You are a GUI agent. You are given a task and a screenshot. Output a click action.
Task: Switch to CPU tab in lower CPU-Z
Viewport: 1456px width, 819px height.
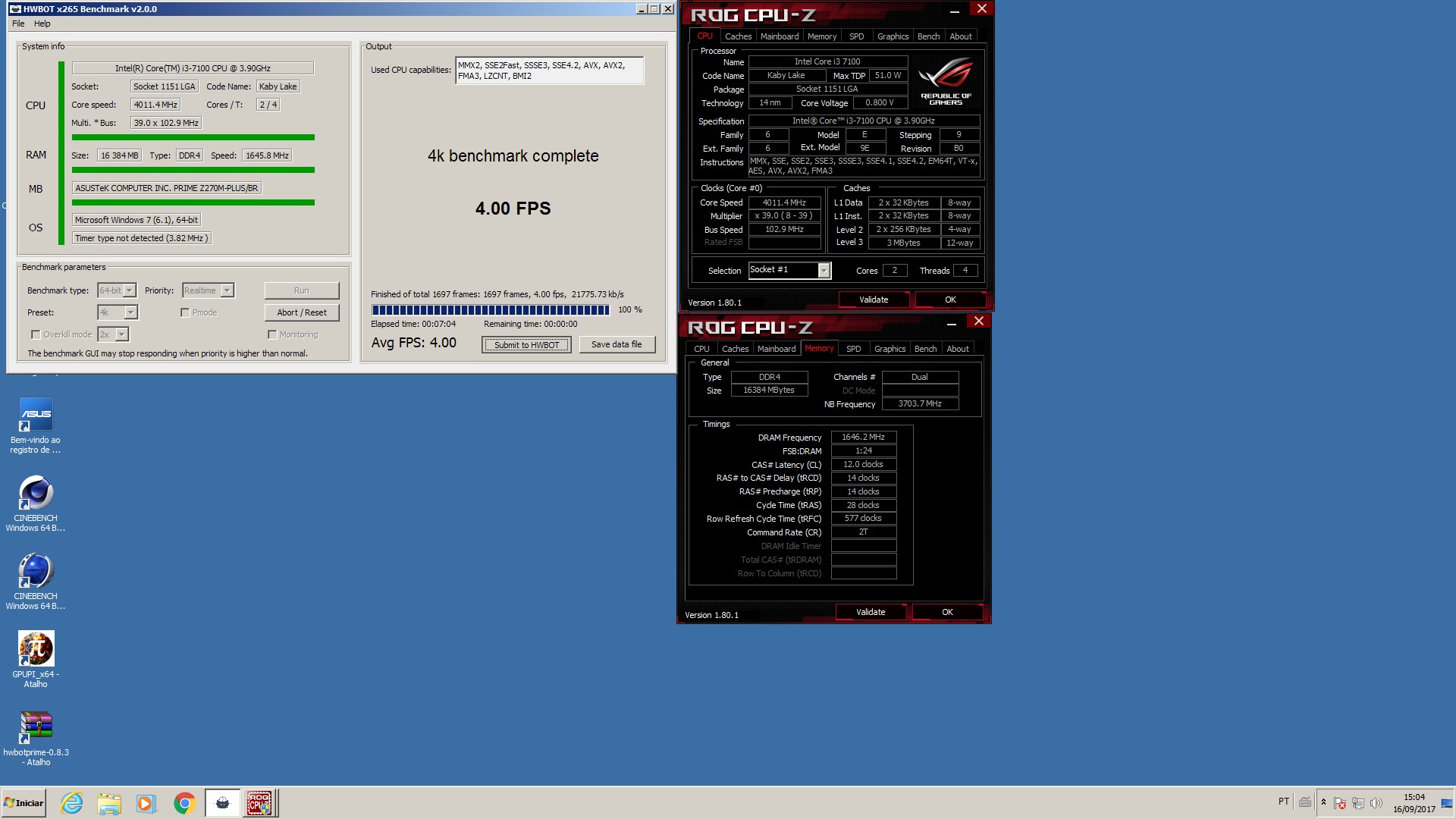(701, 349)
